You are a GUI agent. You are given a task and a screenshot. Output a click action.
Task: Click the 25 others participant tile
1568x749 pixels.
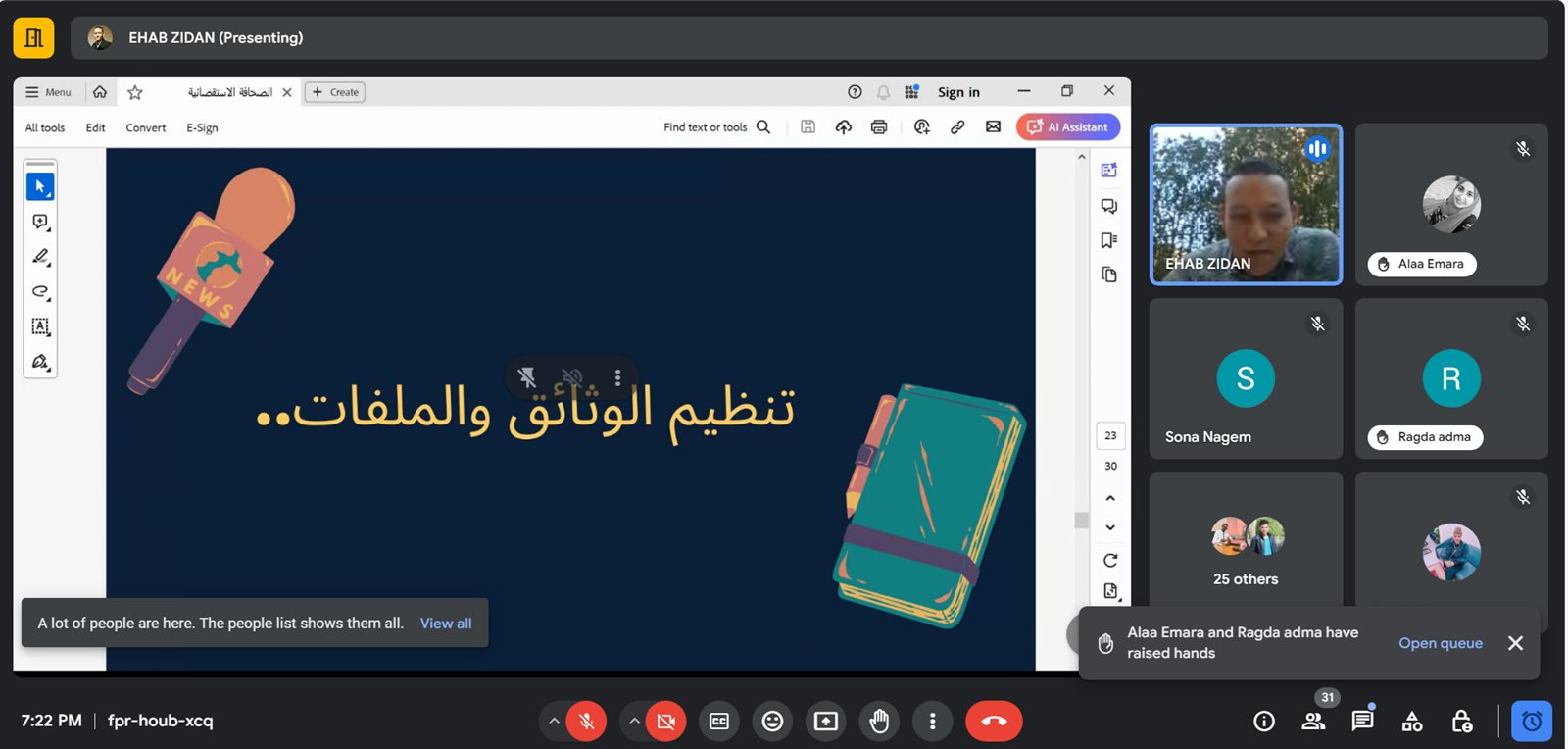click(x=1246, y=549)
